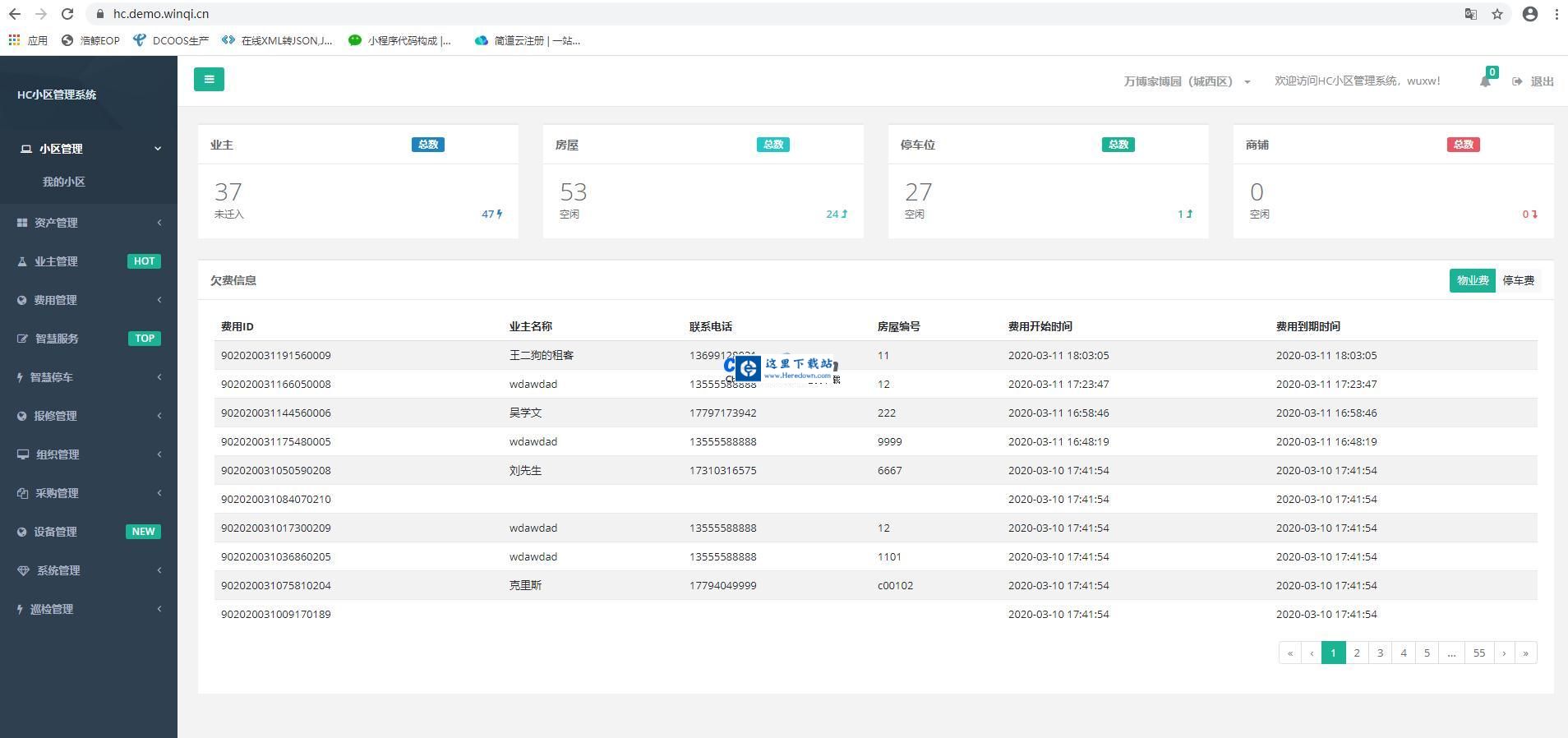Open the 浩鲸EOP bookmark

point(90,40)
